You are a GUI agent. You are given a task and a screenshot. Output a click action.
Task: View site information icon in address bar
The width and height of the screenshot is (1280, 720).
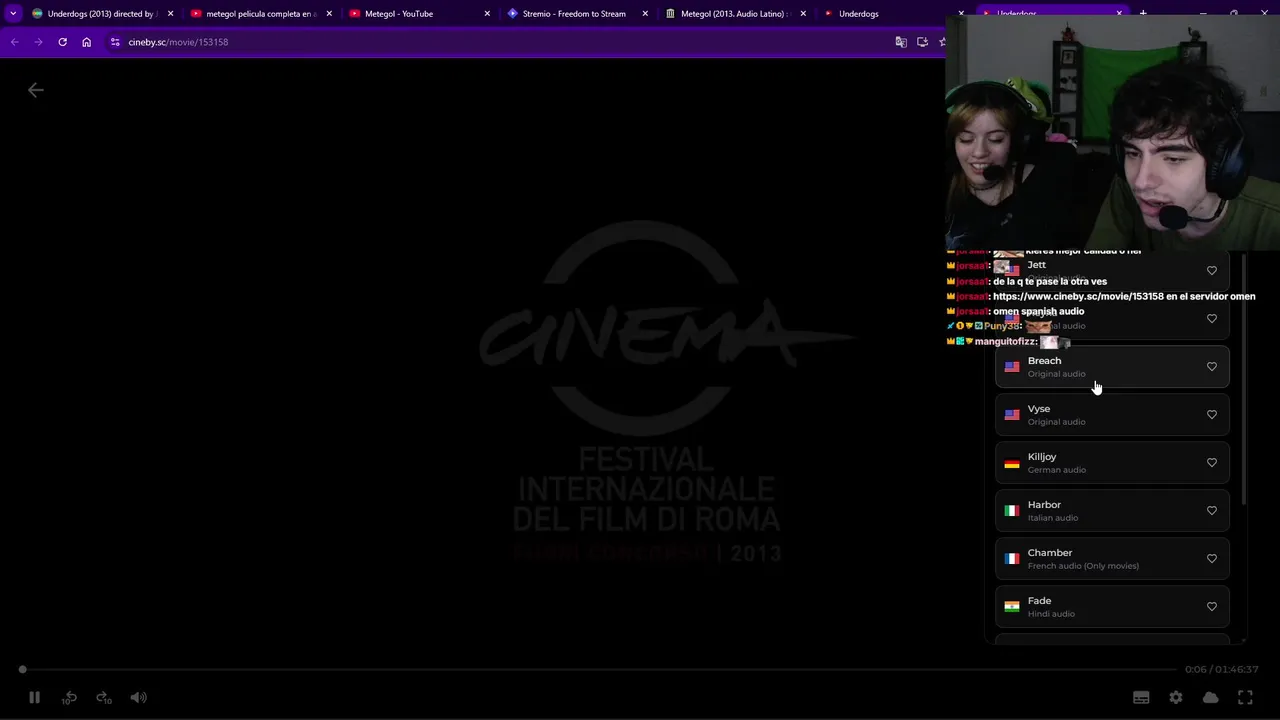tap(115, 42)
